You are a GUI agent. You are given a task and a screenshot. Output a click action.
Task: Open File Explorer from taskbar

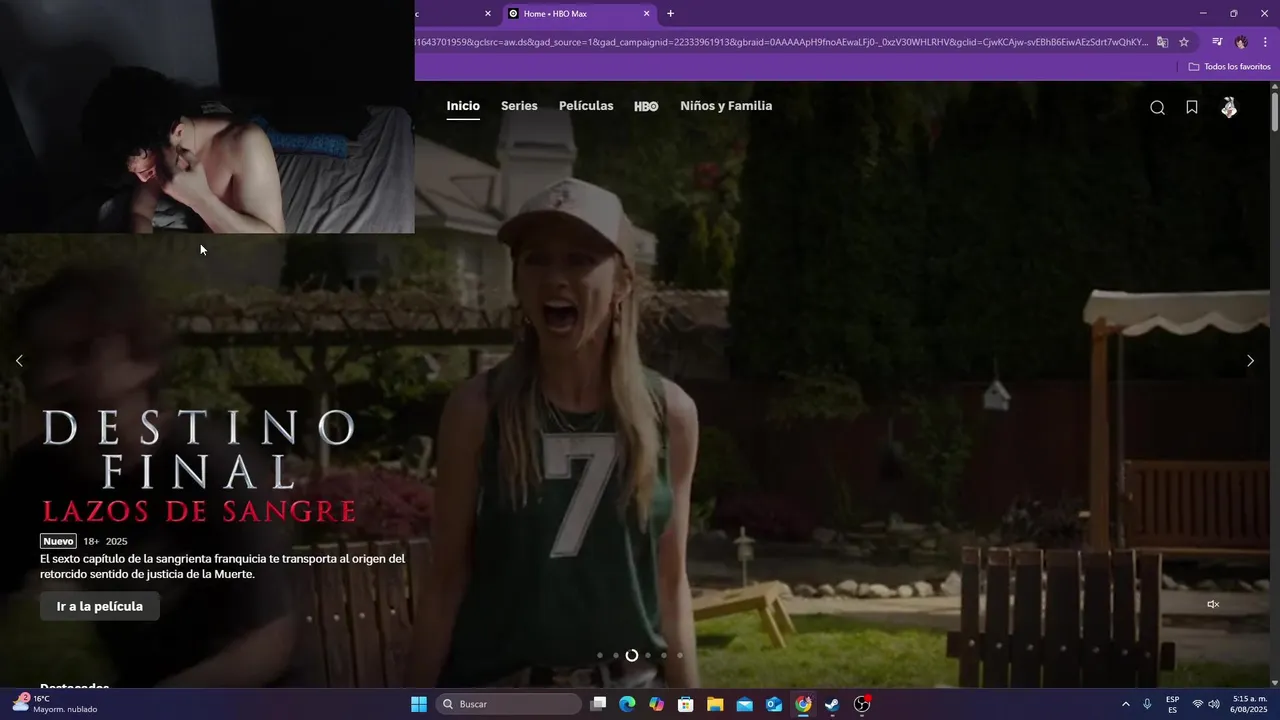[715, 704]
